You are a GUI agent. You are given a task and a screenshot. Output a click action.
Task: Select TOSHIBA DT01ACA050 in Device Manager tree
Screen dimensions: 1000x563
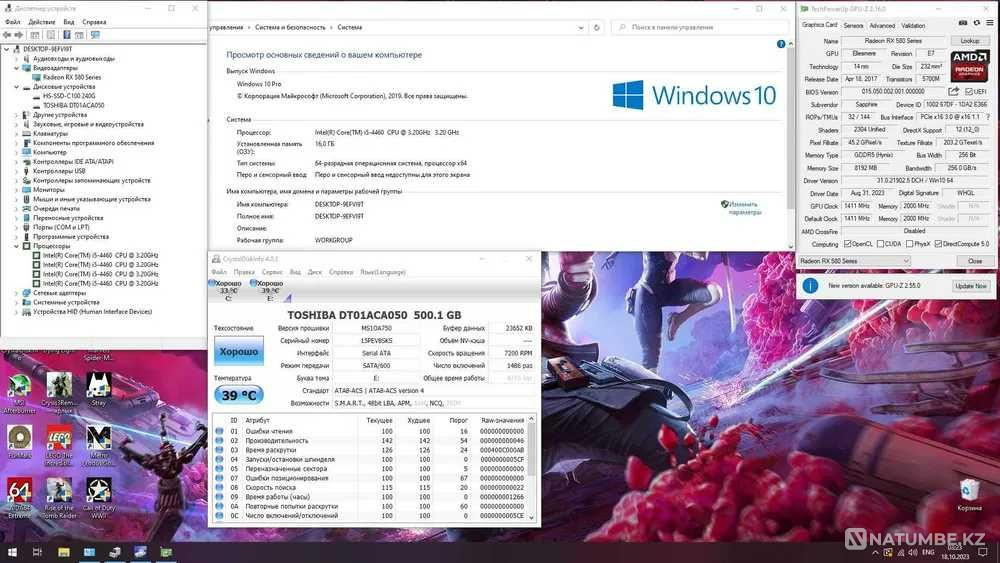[73, 106]
